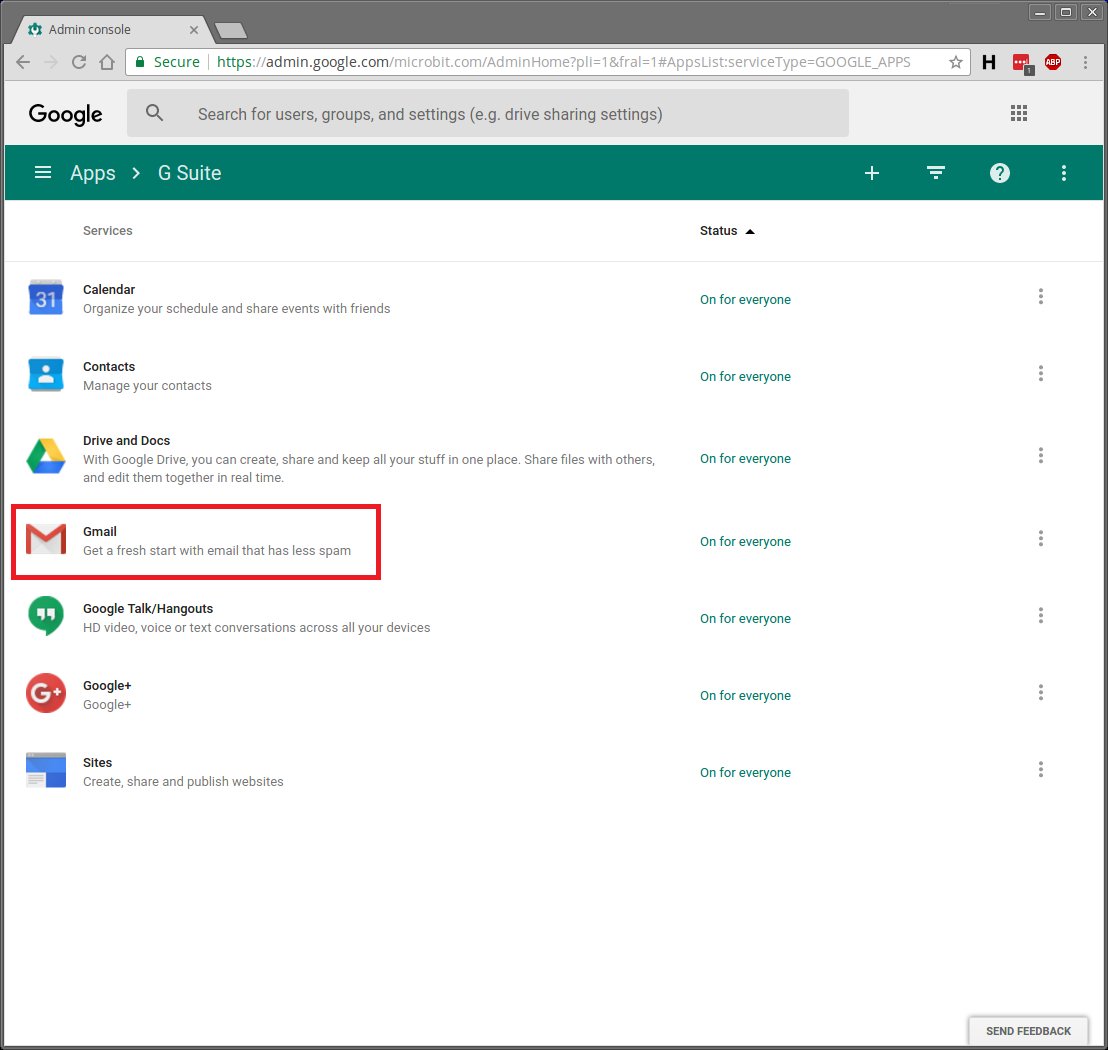Open the Sites service name
The image size is (1108, 1050).
point(98,762)
